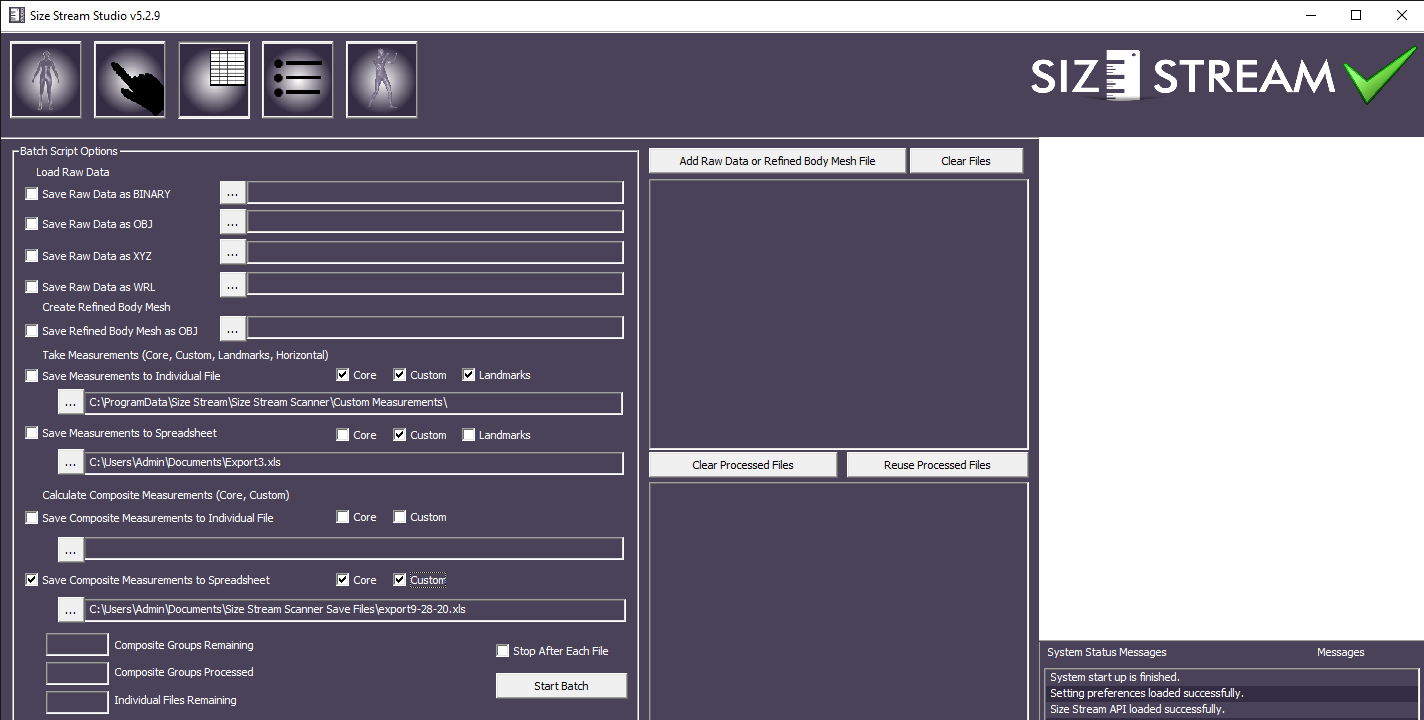Browse path for Raw Data OBJ
Screen dimensions: 1424x720
click(x=232, y=222)
